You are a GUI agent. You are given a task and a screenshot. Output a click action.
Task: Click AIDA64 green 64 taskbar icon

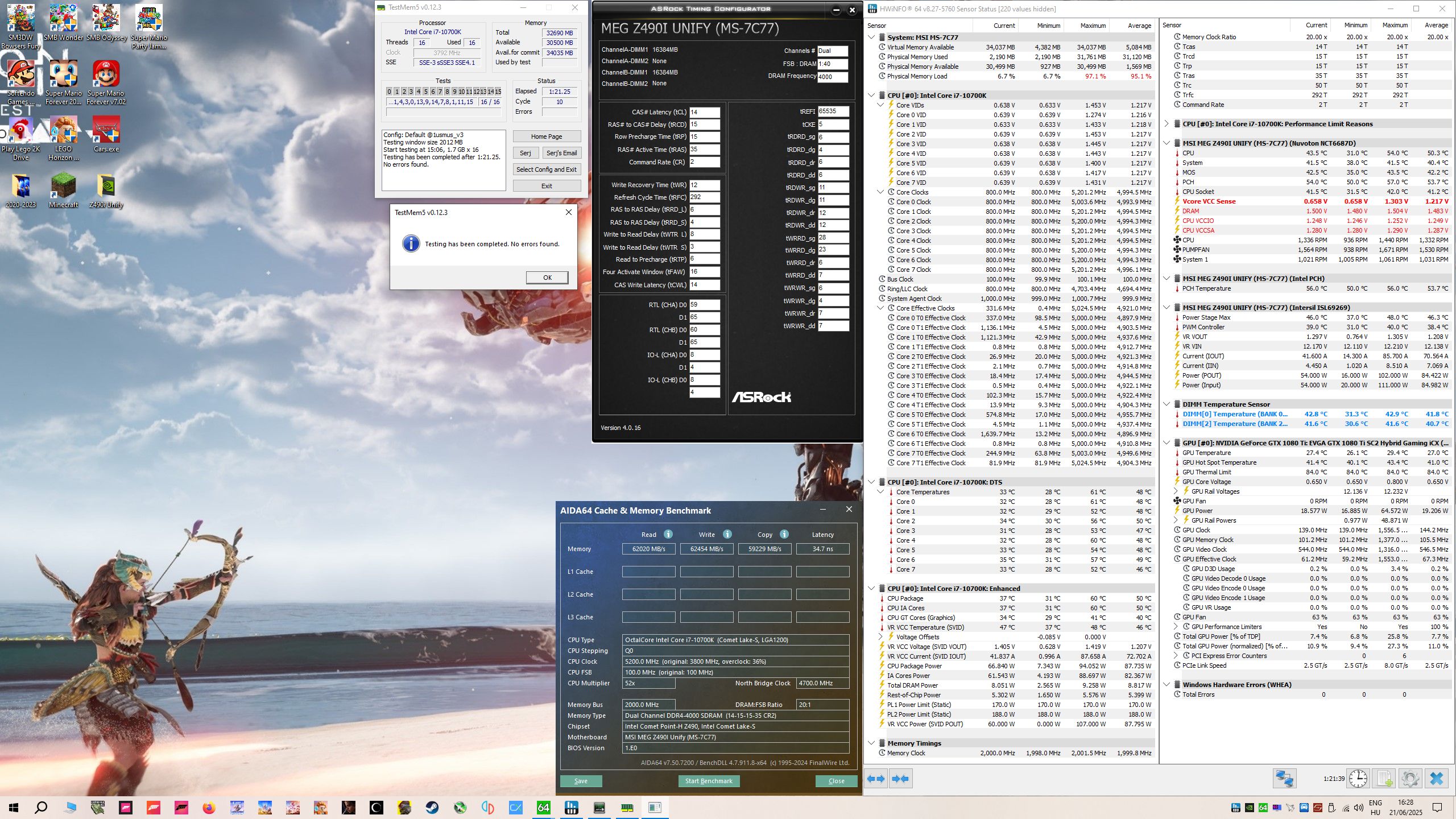pyautogui.click(x=544, y=808)
